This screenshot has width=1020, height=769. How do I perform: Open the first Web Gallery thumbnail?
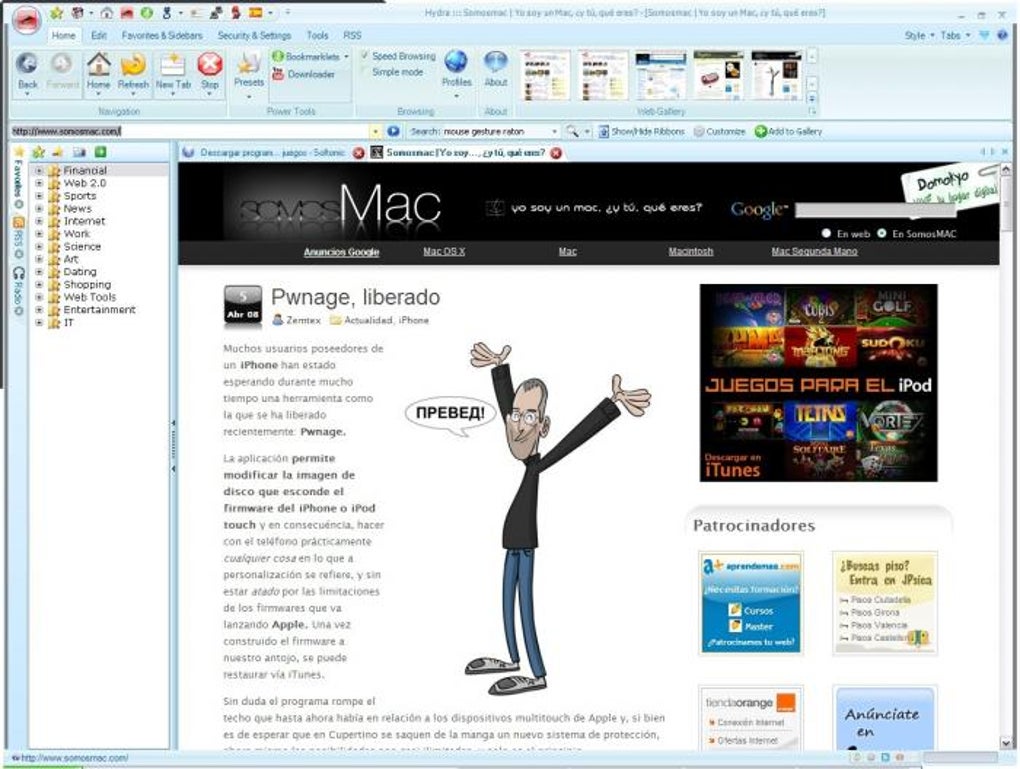pyautogui.click(x=545, y=75)
